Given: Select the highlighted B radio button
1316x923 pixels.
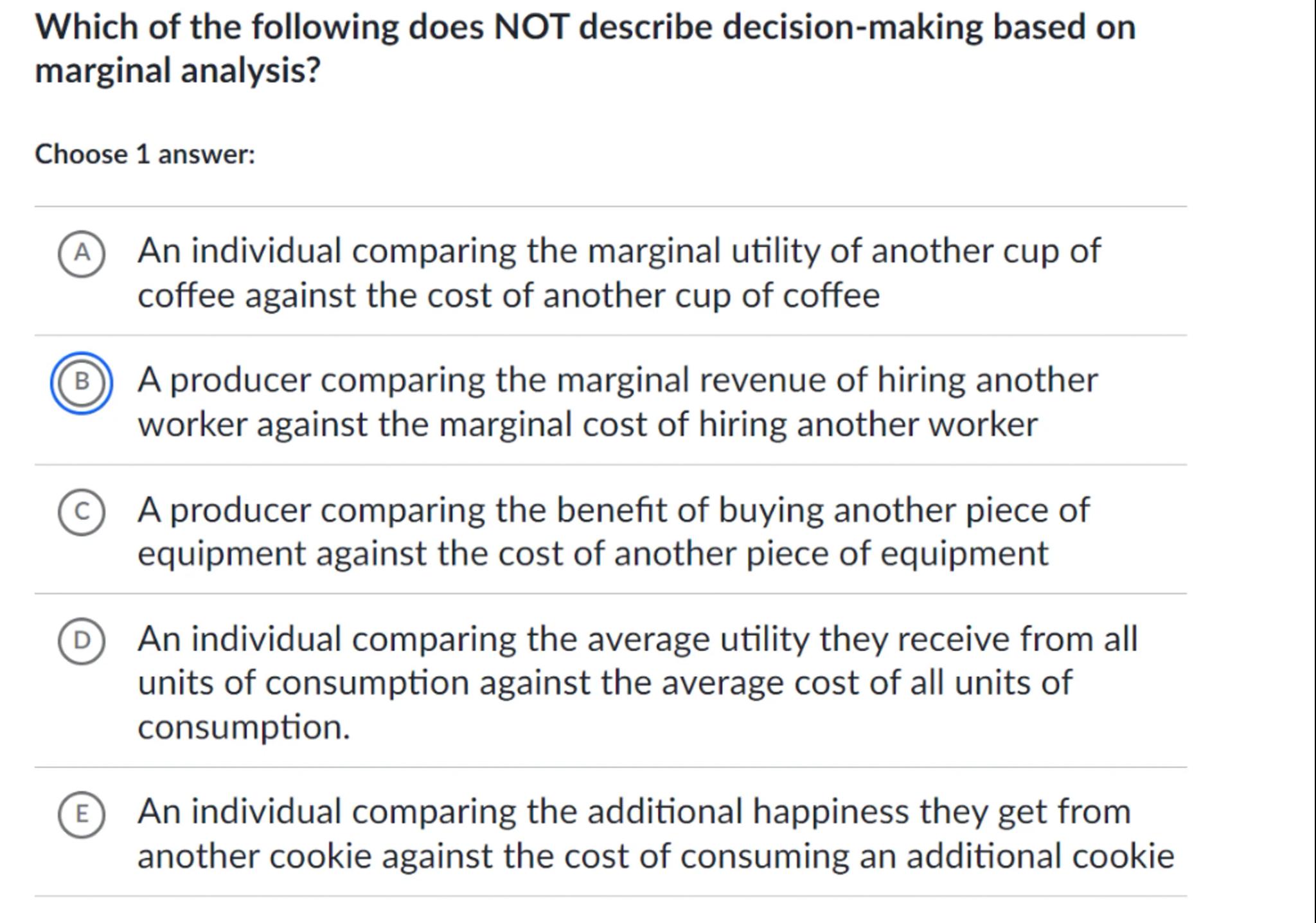Looking at the screenshot, I should coord(82,383).
